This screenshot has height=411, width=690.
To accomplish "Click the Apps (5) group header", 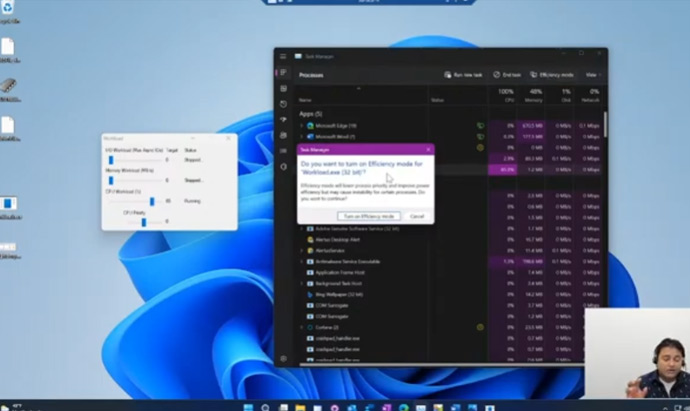I will point(311,114).
